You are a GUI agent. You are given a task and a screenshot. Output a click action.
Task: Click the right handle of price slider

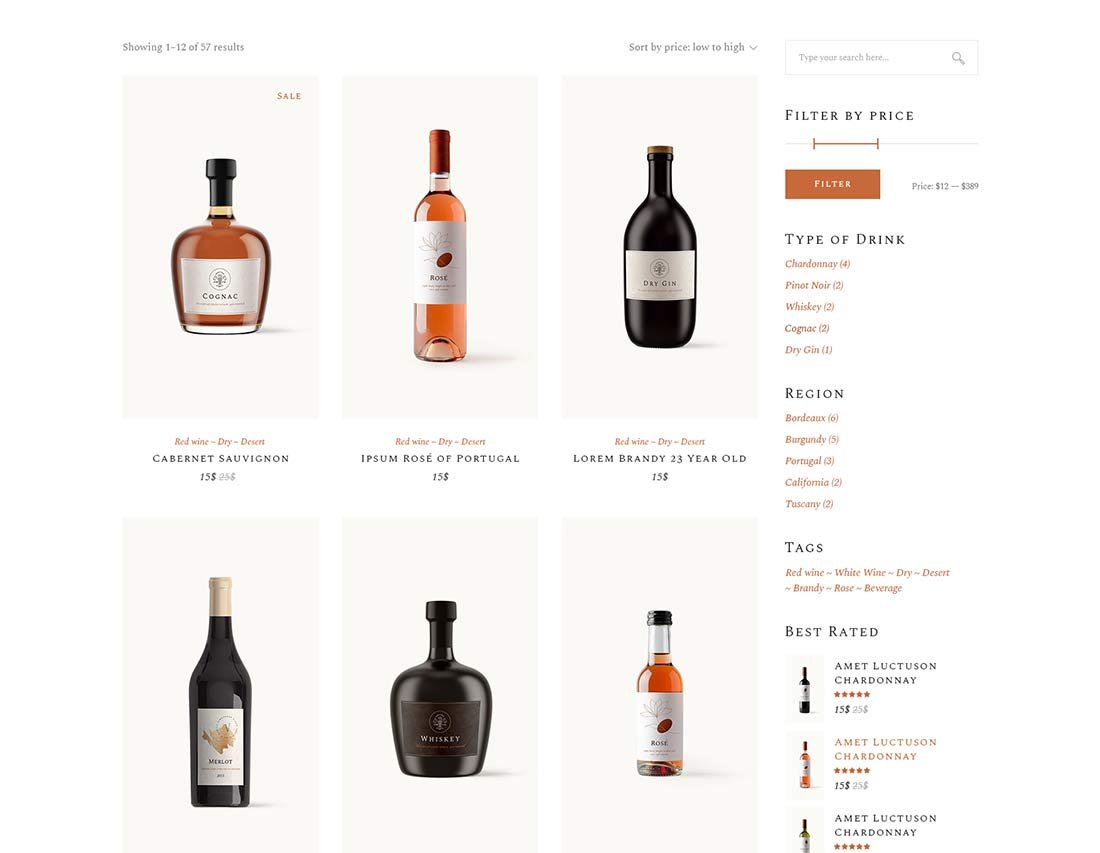(x=878, y=143)
